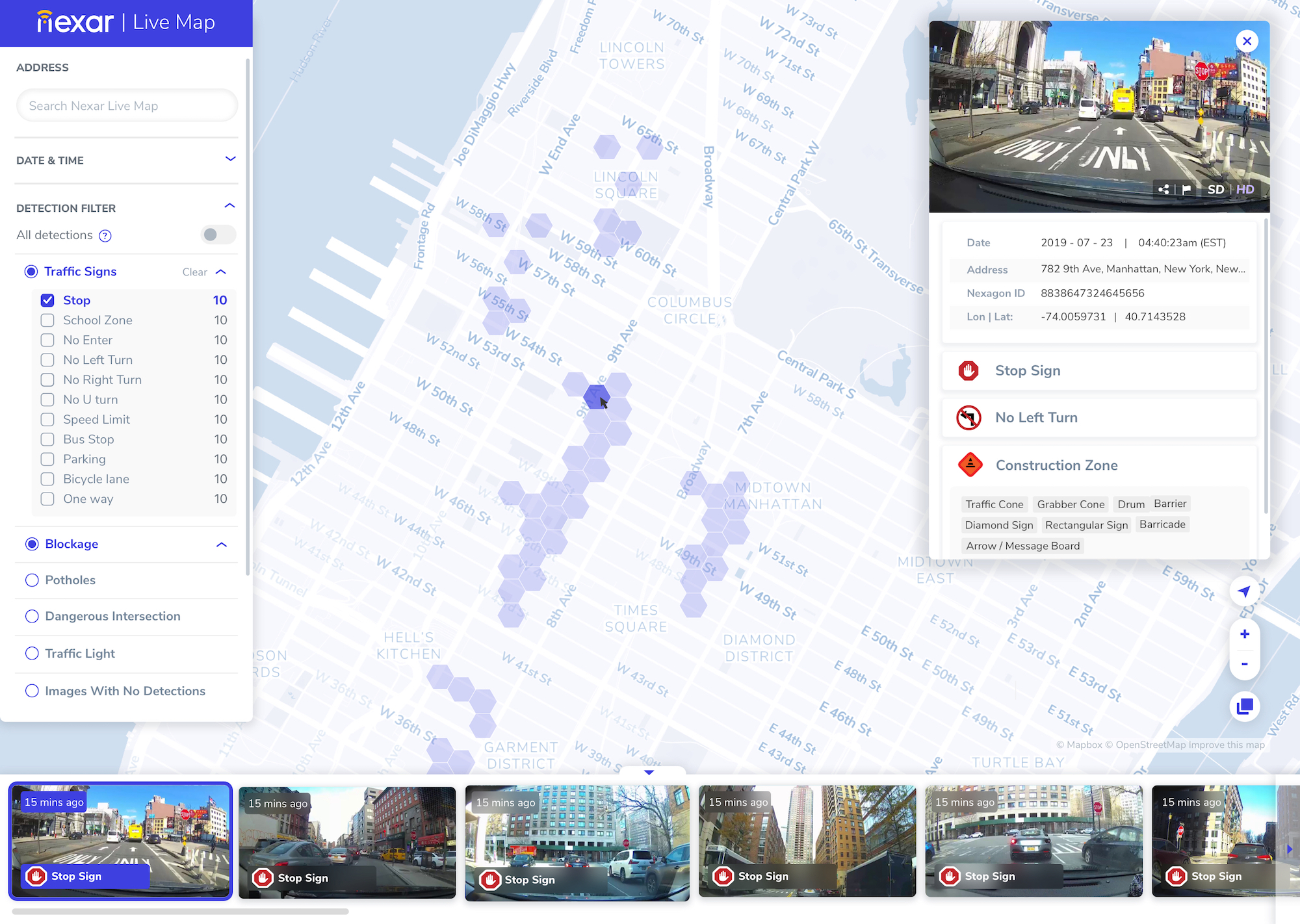The width and height of the screenshot is (1300, 924).
Task: Toggle the All detections switch
Action: point(218,235)
